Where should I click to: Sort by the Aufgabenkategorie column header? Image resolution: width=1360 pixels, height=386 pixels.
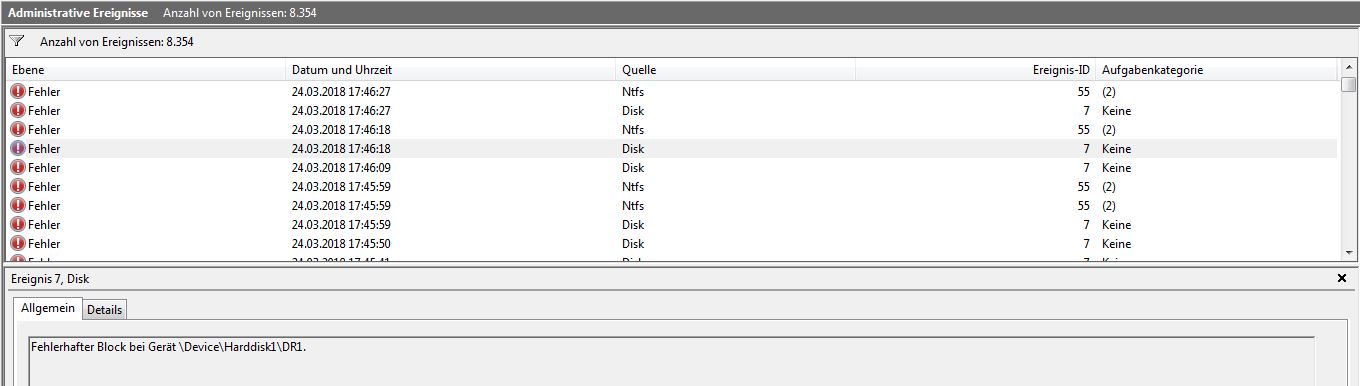(x=1217, y=70)
